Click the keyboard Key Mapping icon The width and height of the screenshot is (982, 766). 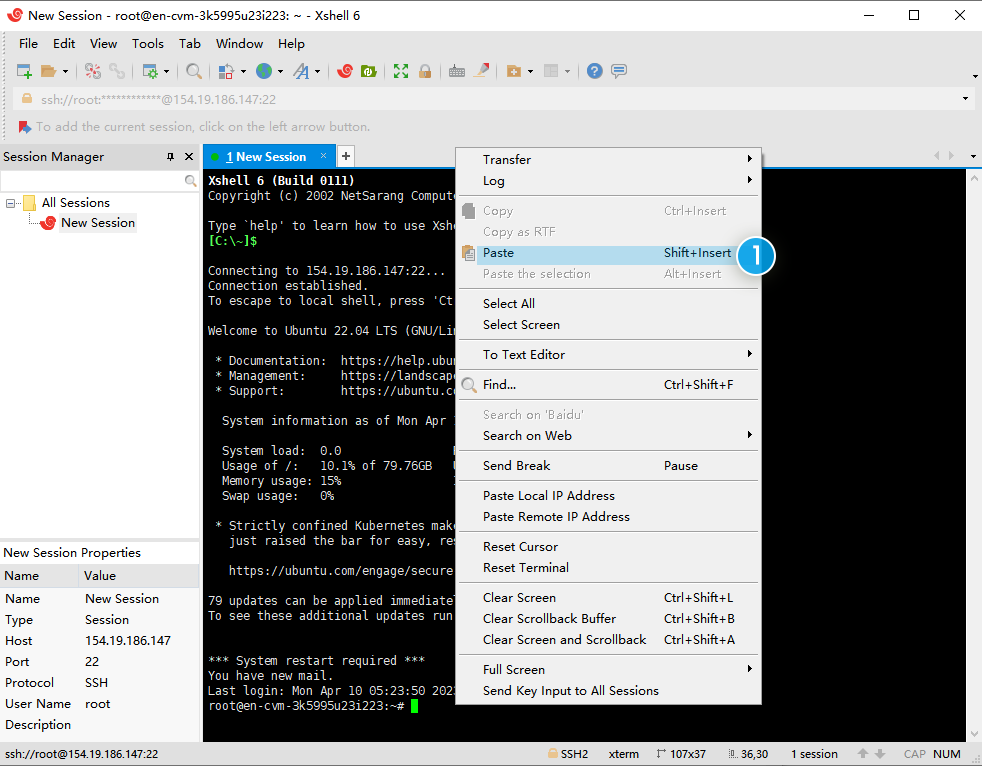tap(457, 71)
